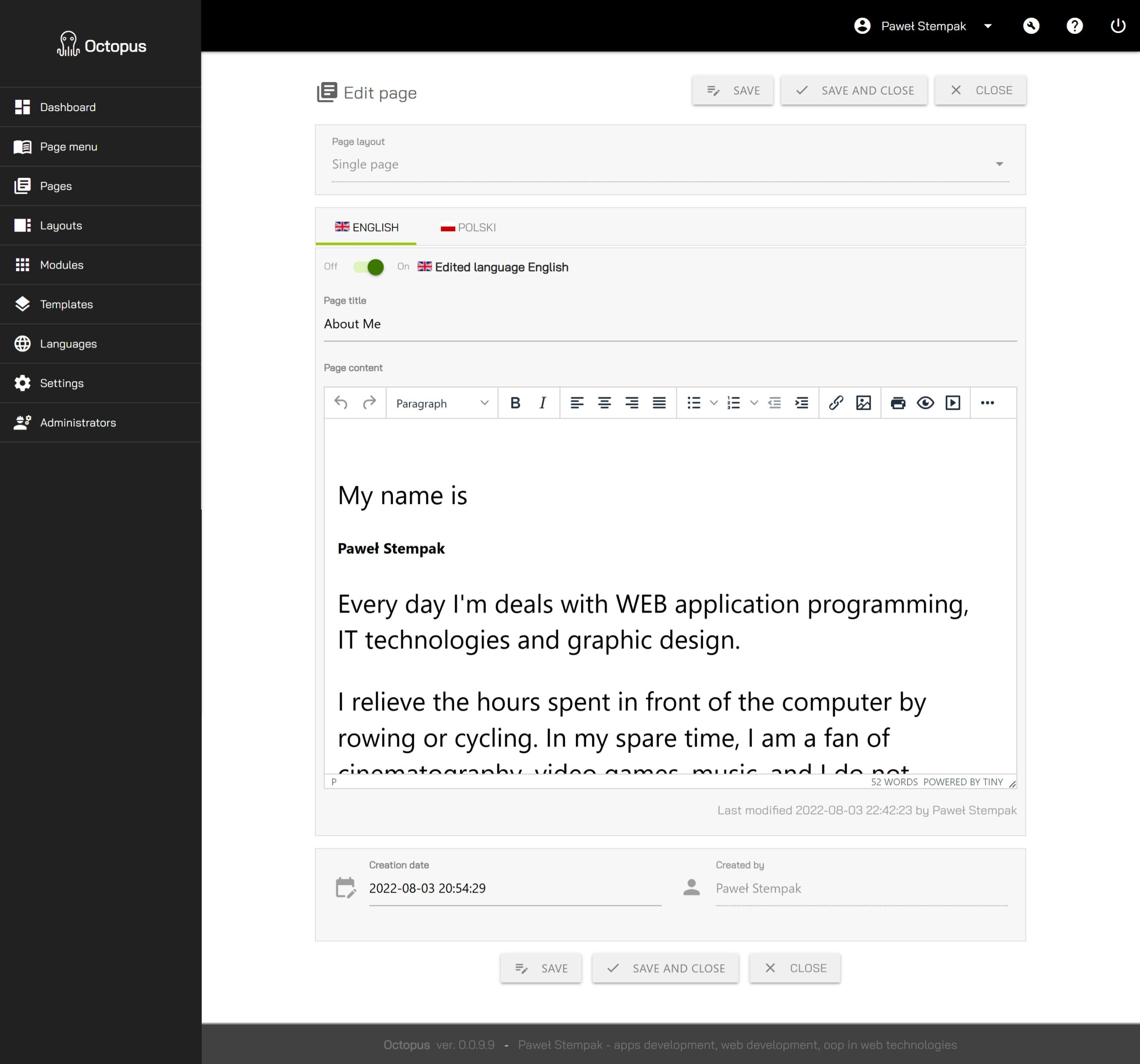Insert media with the play icon

point(953,403)
